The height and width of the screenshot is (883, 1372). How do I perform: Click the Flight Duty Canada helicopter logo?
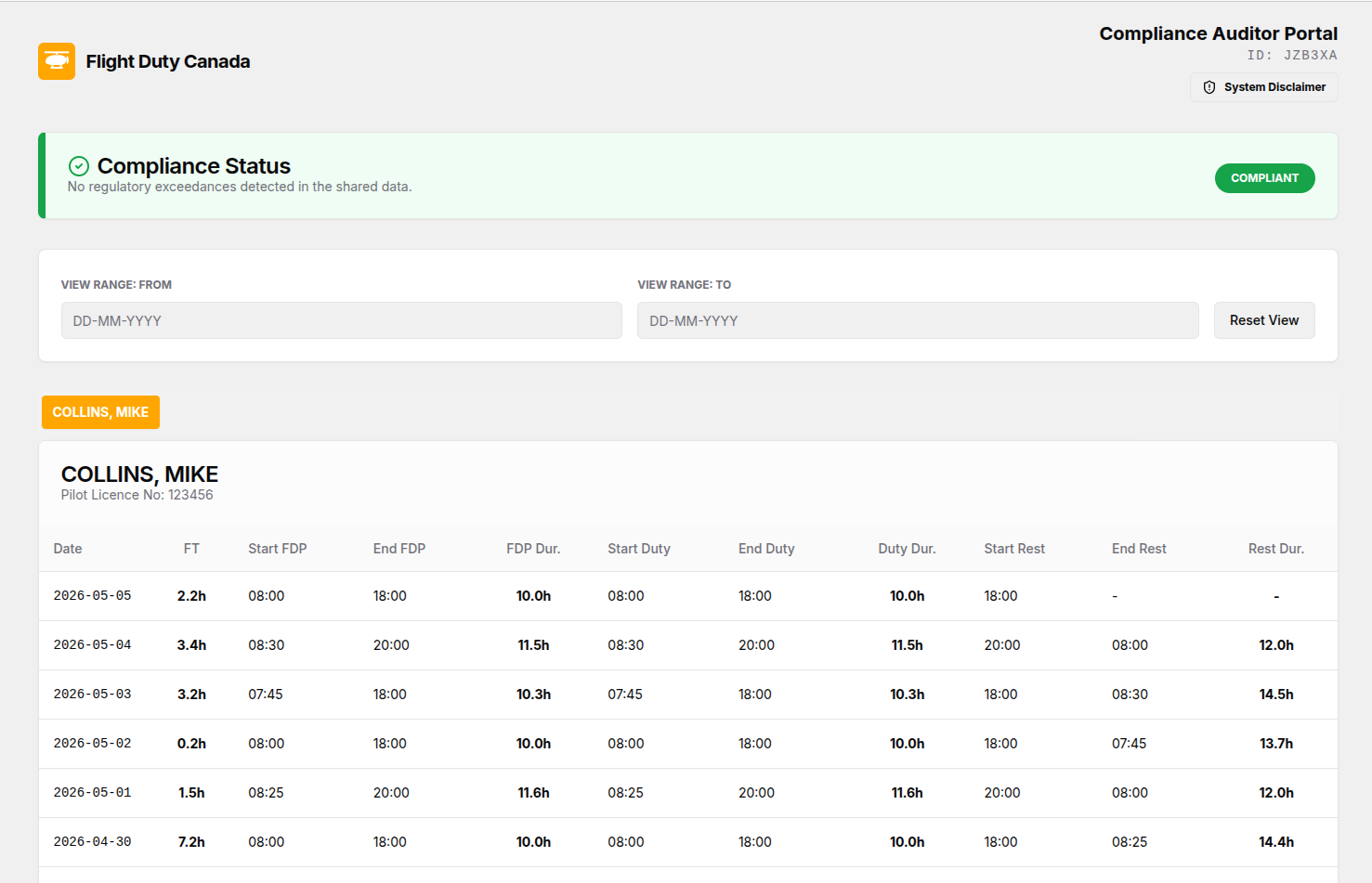[x=57, y=61]
